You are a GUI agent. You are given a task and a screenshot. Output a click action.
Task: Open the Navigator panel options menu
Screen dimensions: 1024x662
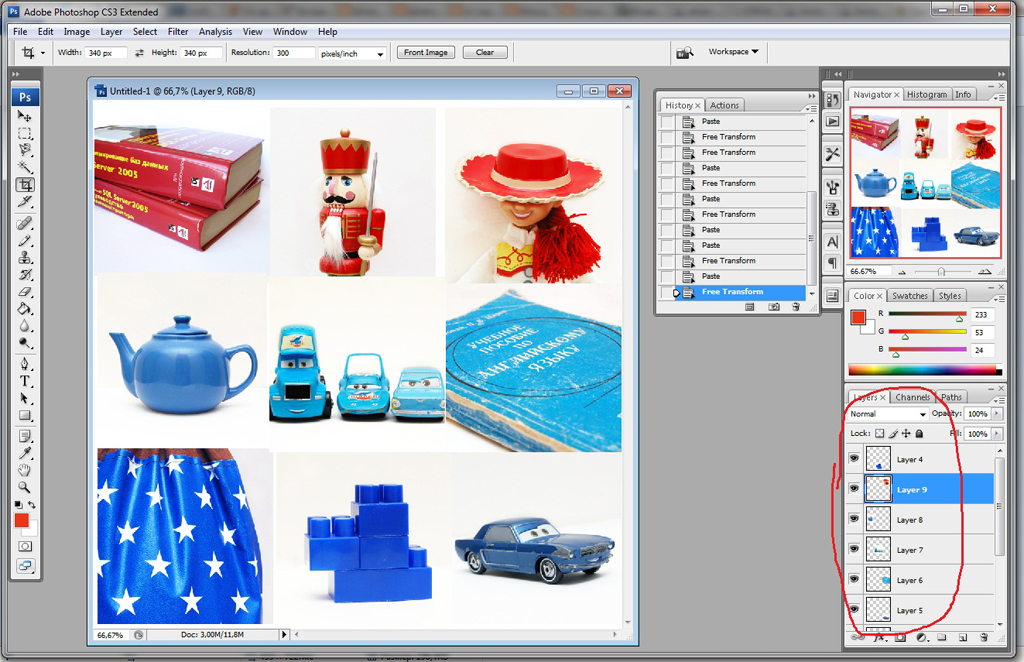(x=1000, y=97)
